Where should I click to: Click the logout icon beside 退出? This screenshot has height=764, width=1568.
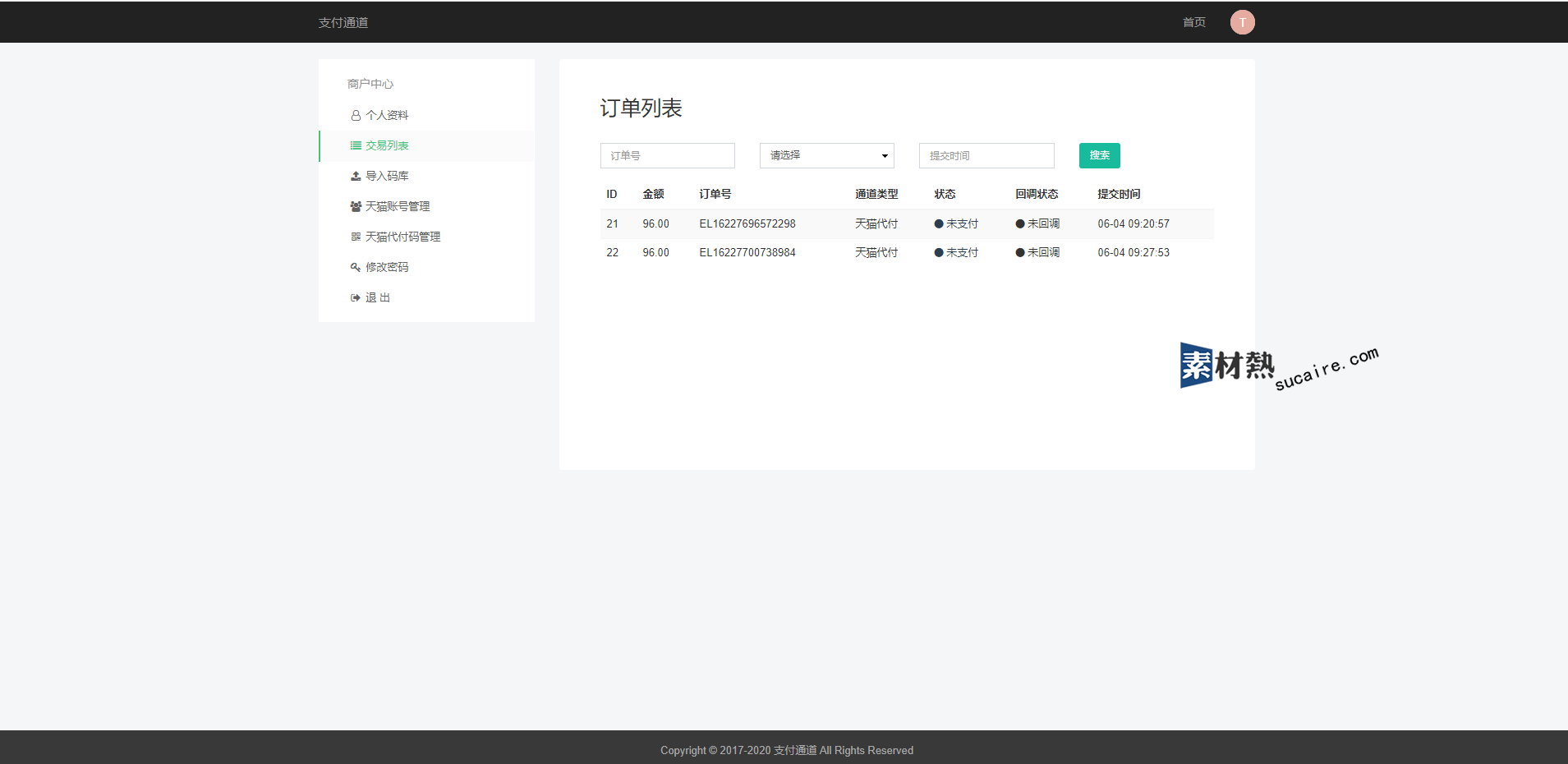[356, 297]
